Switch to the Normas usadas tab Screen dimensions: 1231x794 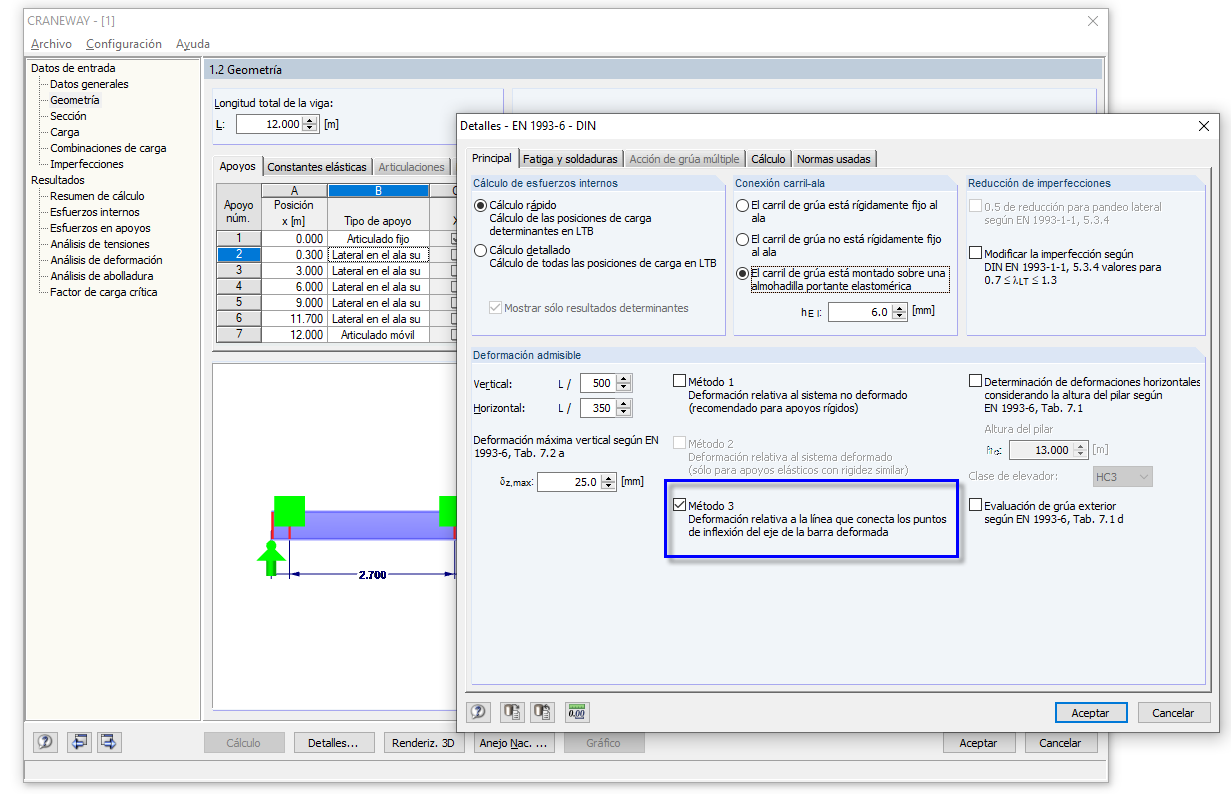(x=834, y=159)
